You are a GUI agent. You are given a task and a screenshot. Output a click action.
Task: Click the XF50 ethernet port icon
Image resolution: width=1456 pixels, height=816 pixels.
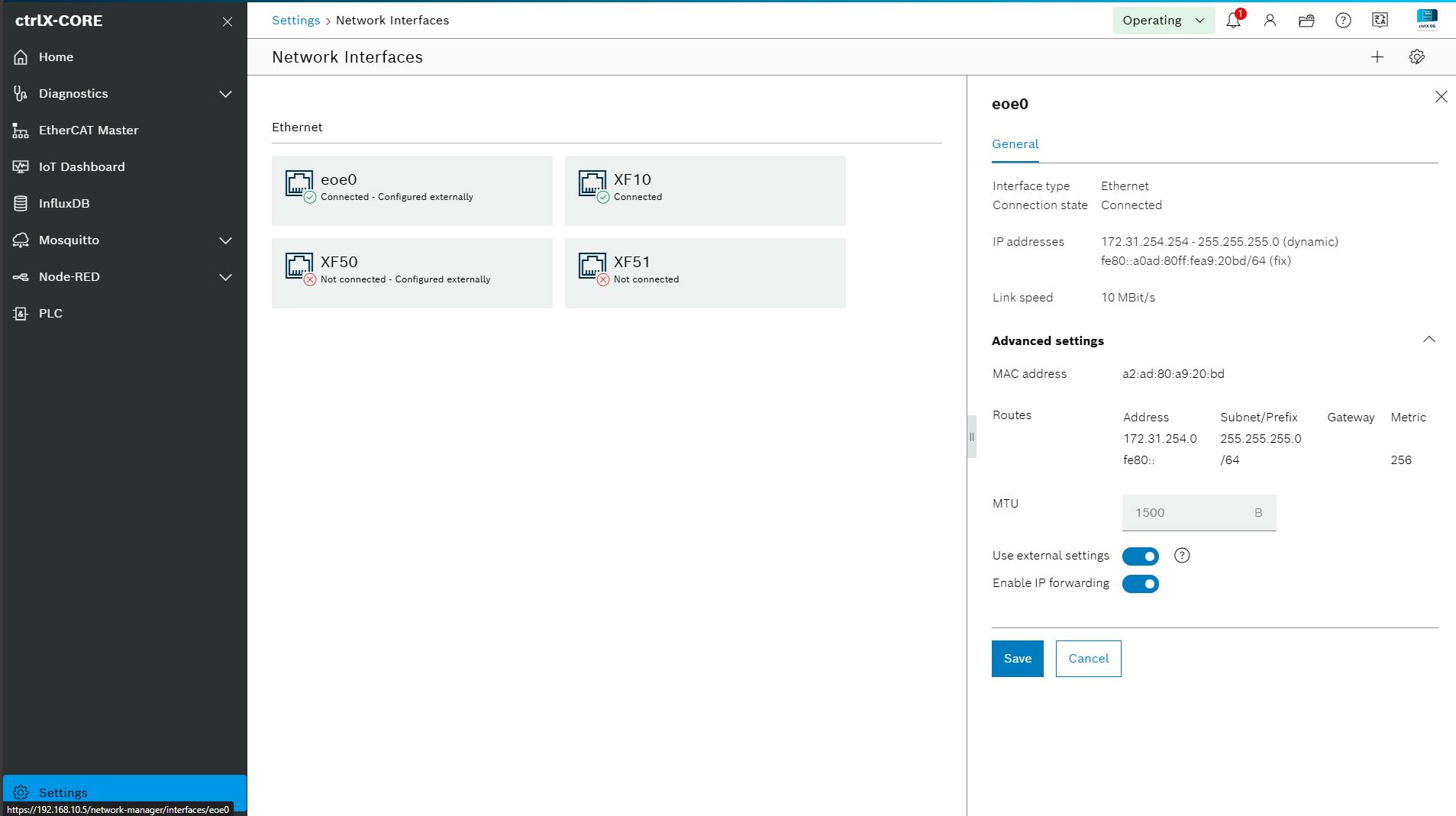pyautogui.click(x=299, y=266)
